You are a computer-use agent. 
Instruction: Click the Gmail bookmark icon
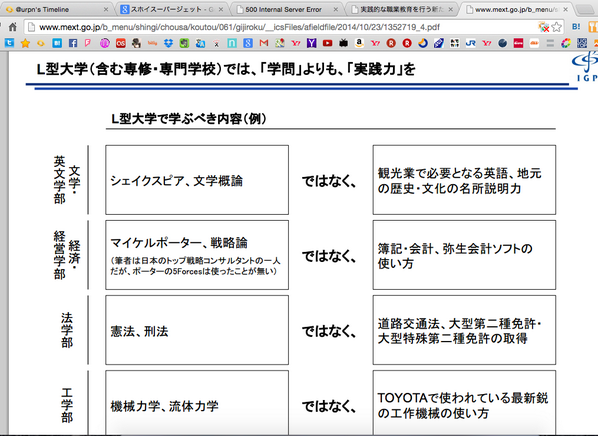[264, 43]
